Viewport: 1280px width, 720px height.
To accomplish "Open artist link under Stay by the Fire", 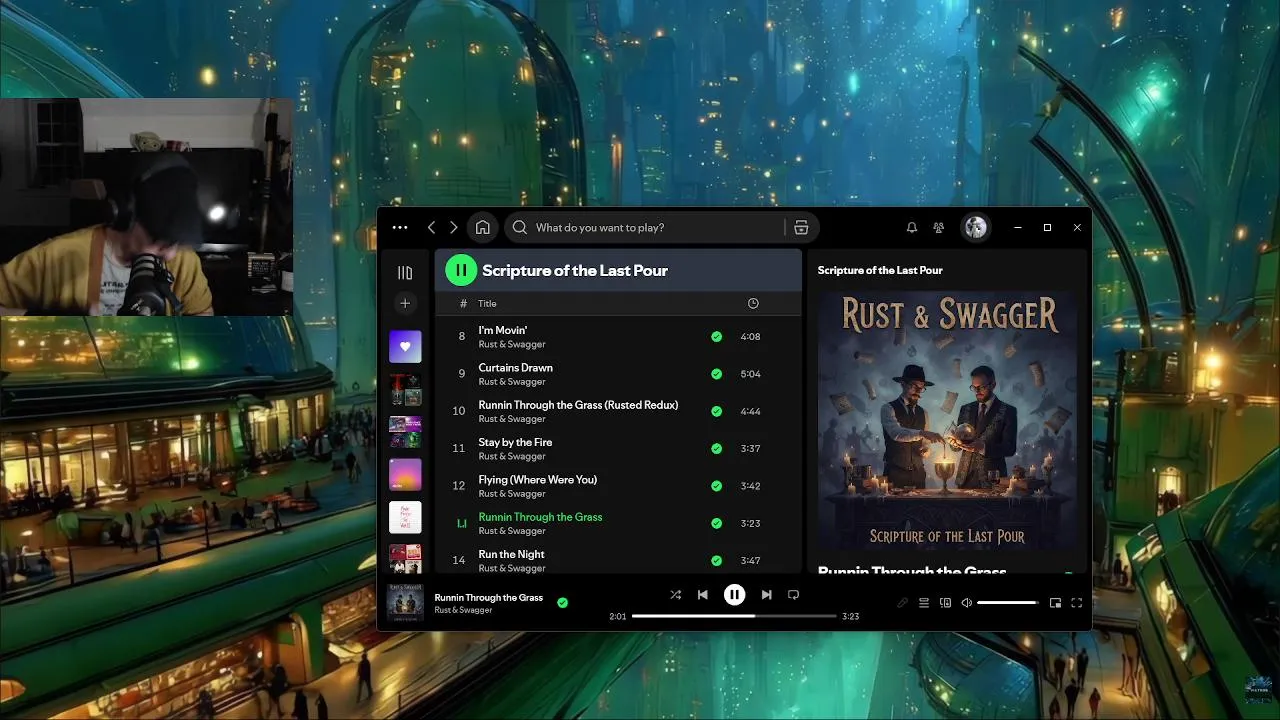I will click(x=512, y=456).
